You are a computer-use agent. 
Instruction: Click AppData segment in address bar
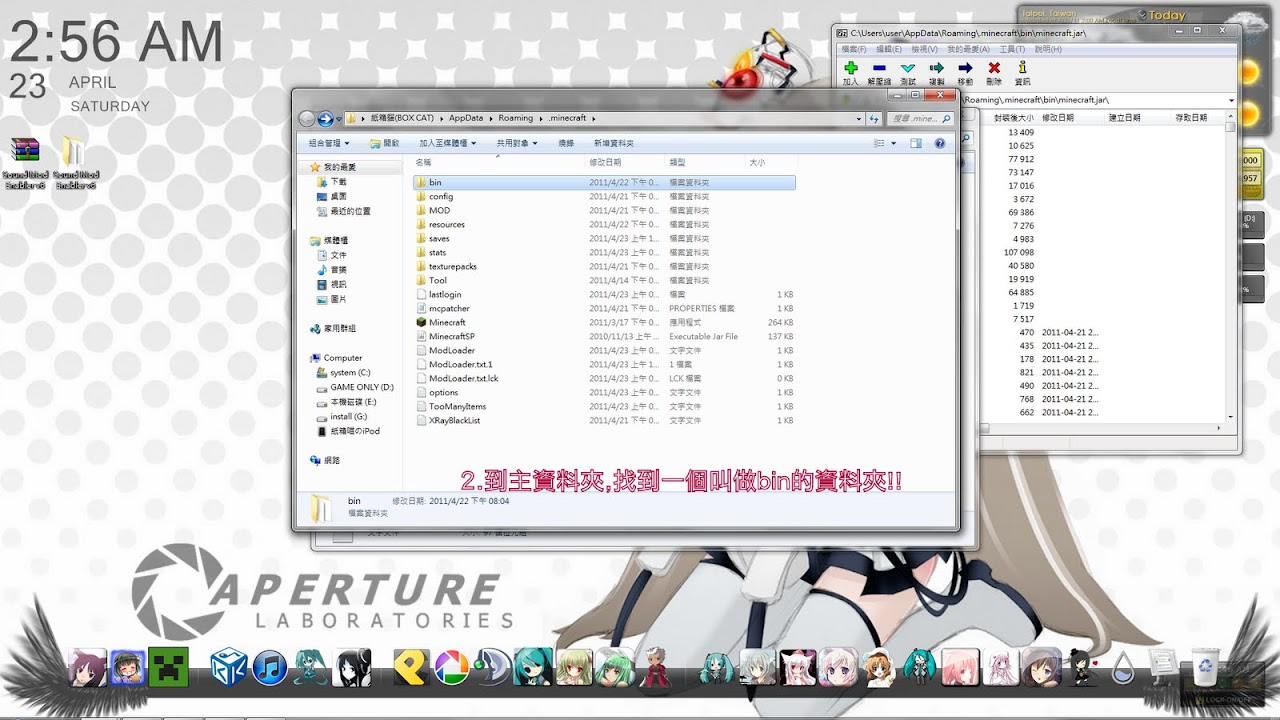[466, 118]
